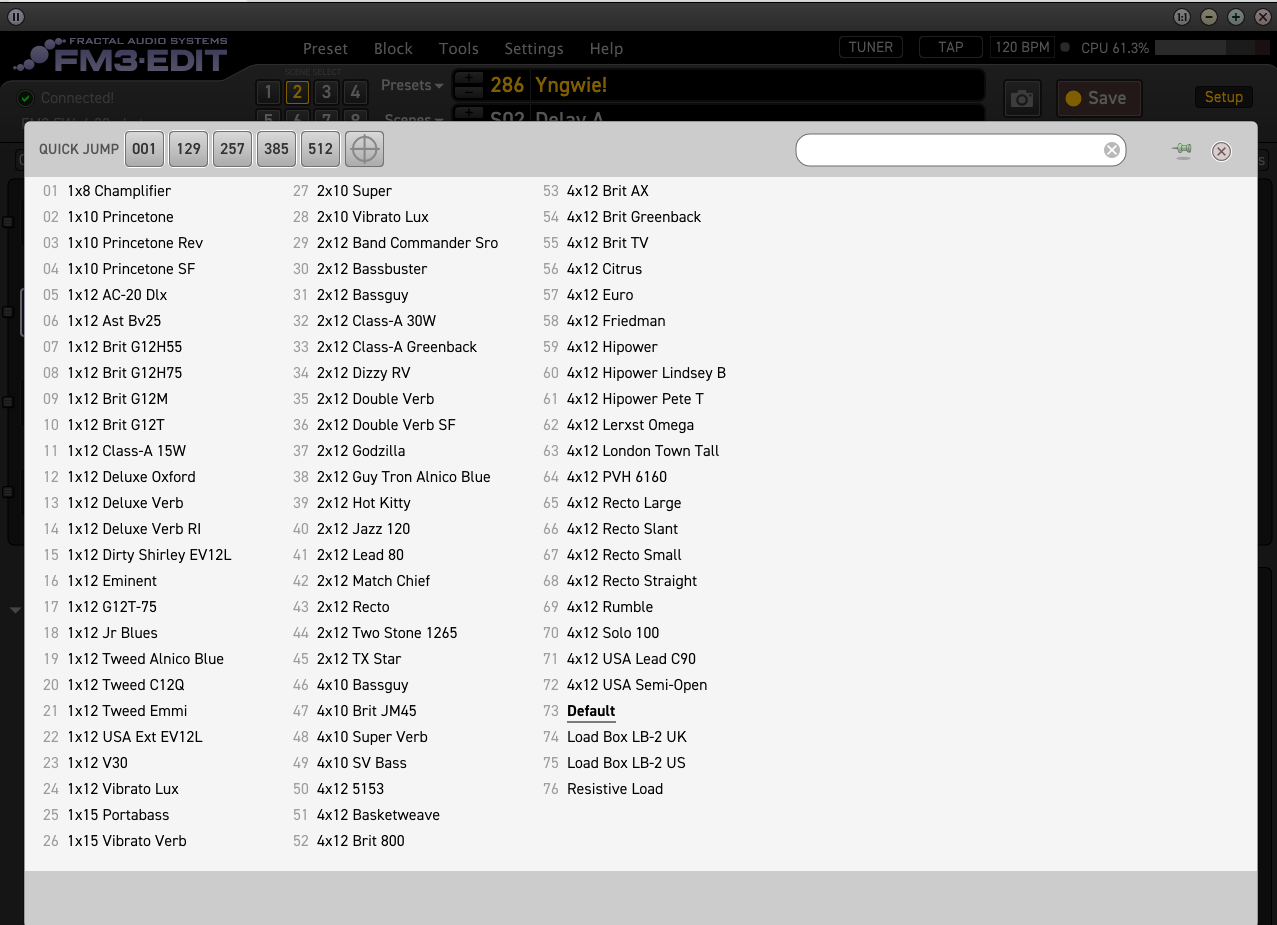Select 1x8 Champlifier cab
The height and width of the screenshot is (925, 1277).
coord(119,191)
